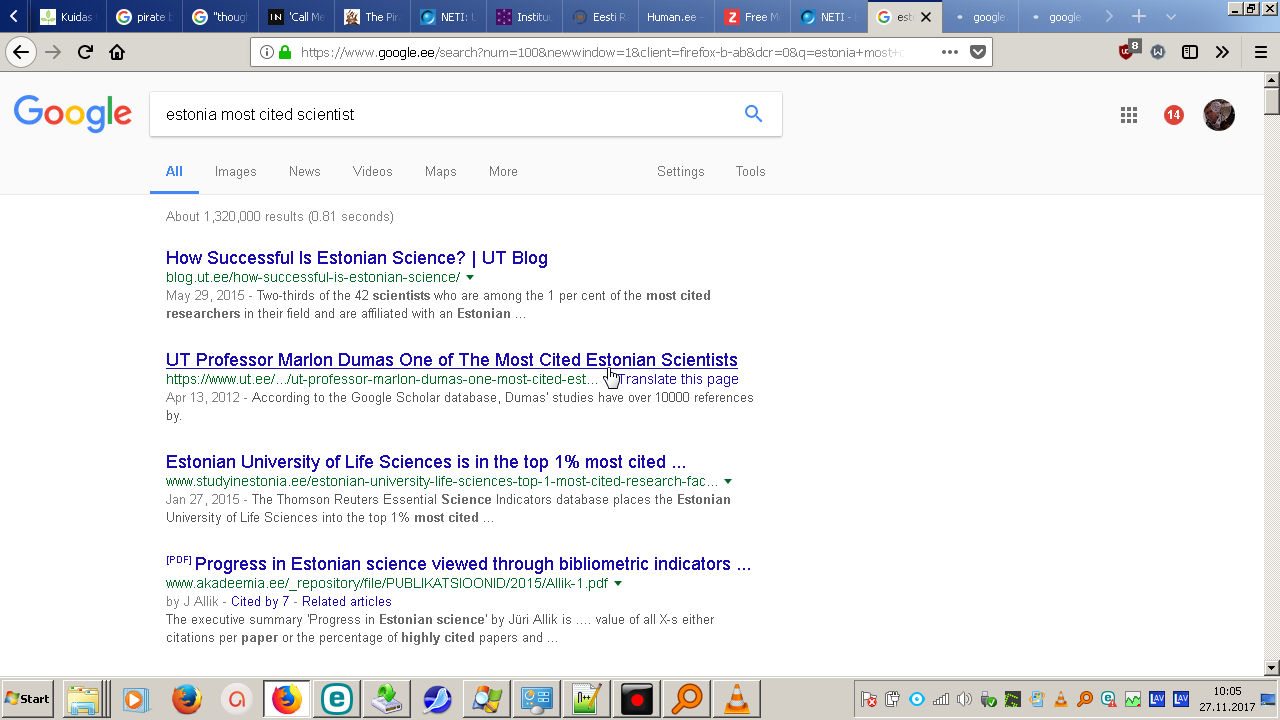Expand options arrow for akadeemia.ee result

coord(618,584)
